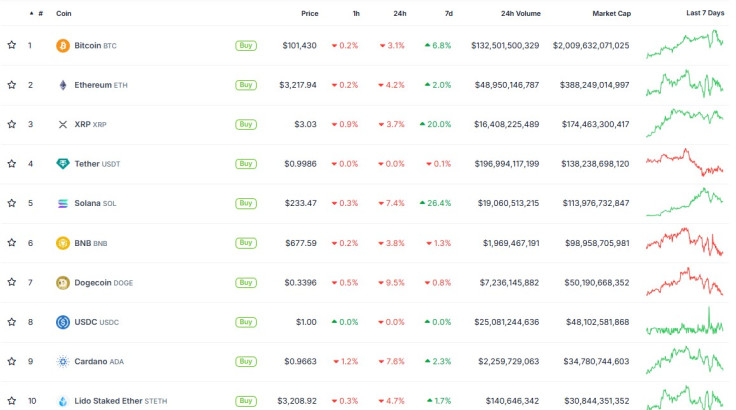Favorite BNB with its star
Viewport: 736px width, 410px height.
[12, 243]
